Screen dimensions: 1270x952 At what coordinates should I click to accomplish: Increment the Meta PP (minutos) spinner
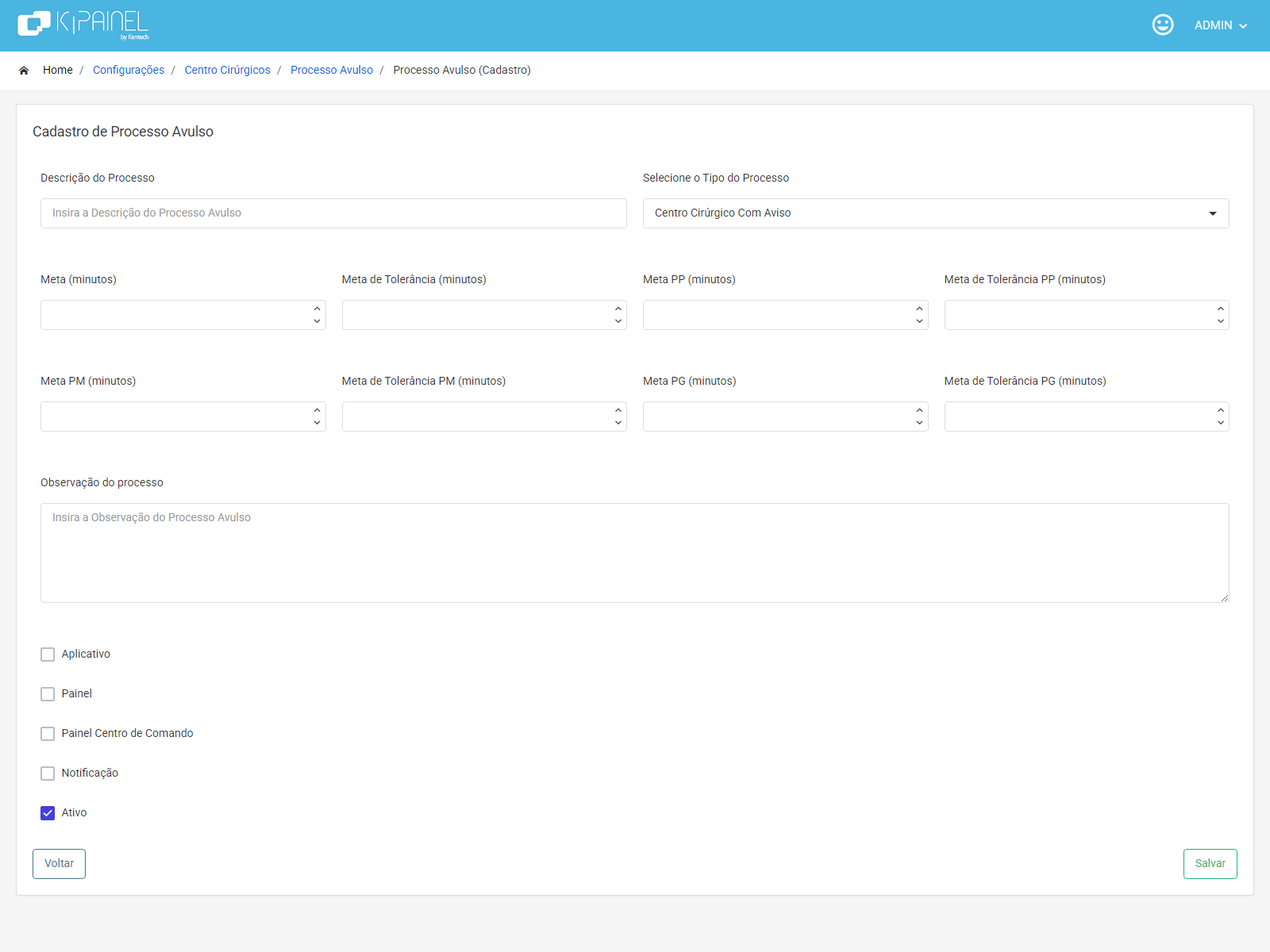pos(919,309)
